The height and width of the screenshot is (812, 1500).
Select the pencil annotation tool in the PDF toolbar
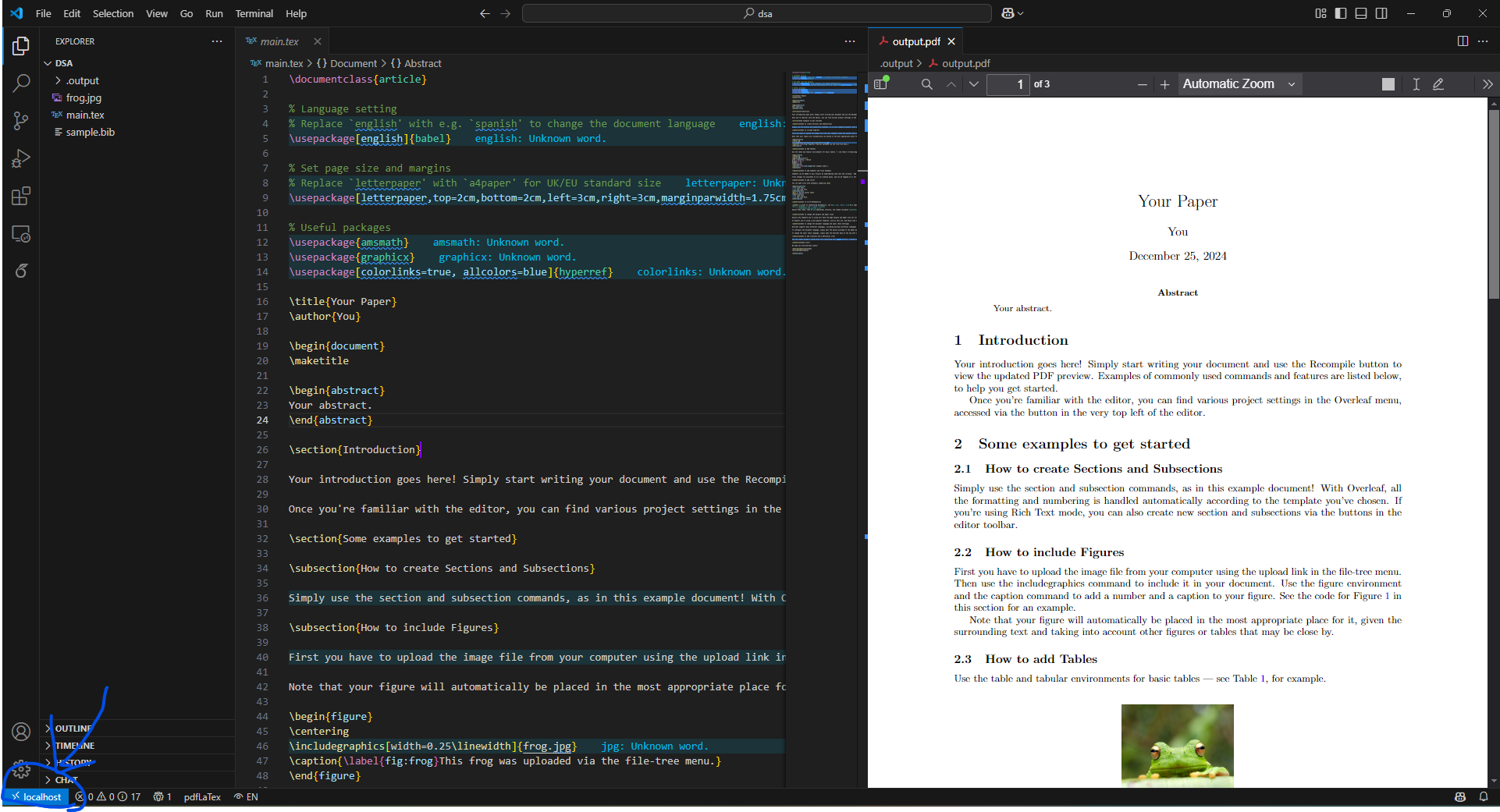(x=1438, y=84)
